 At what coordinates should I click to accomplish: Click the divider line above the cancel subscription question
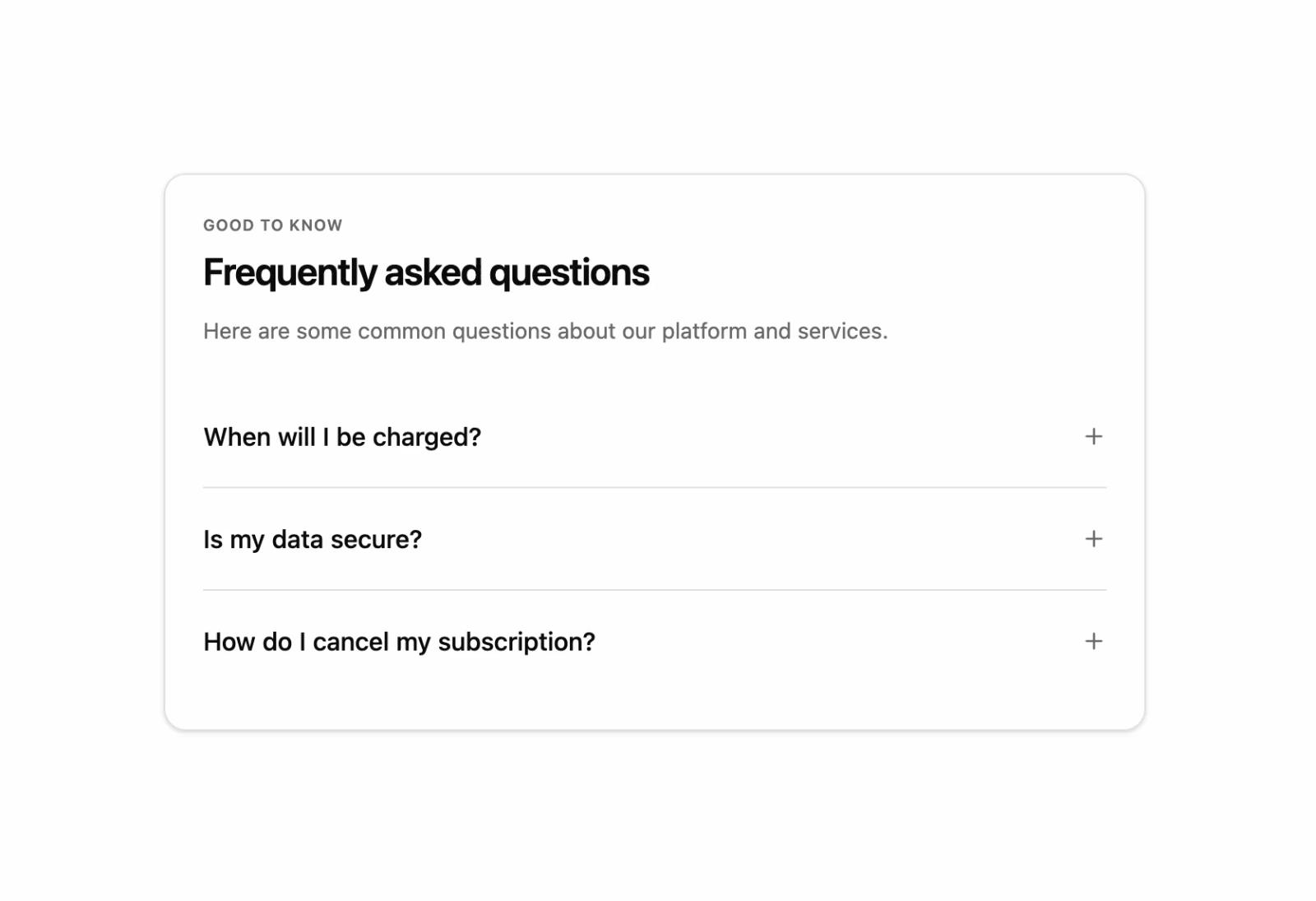click(655, 590)
